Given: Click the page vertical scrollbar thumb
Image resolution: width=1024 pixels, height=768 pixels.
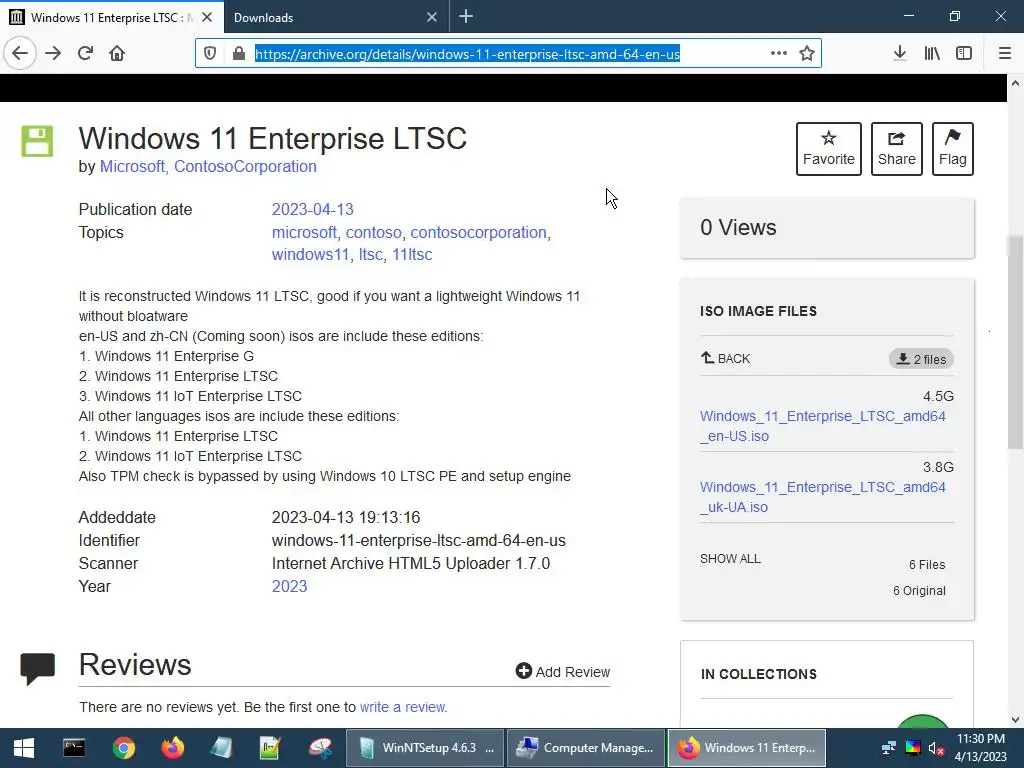Looking at the screenshot, I should point(1015,342).
